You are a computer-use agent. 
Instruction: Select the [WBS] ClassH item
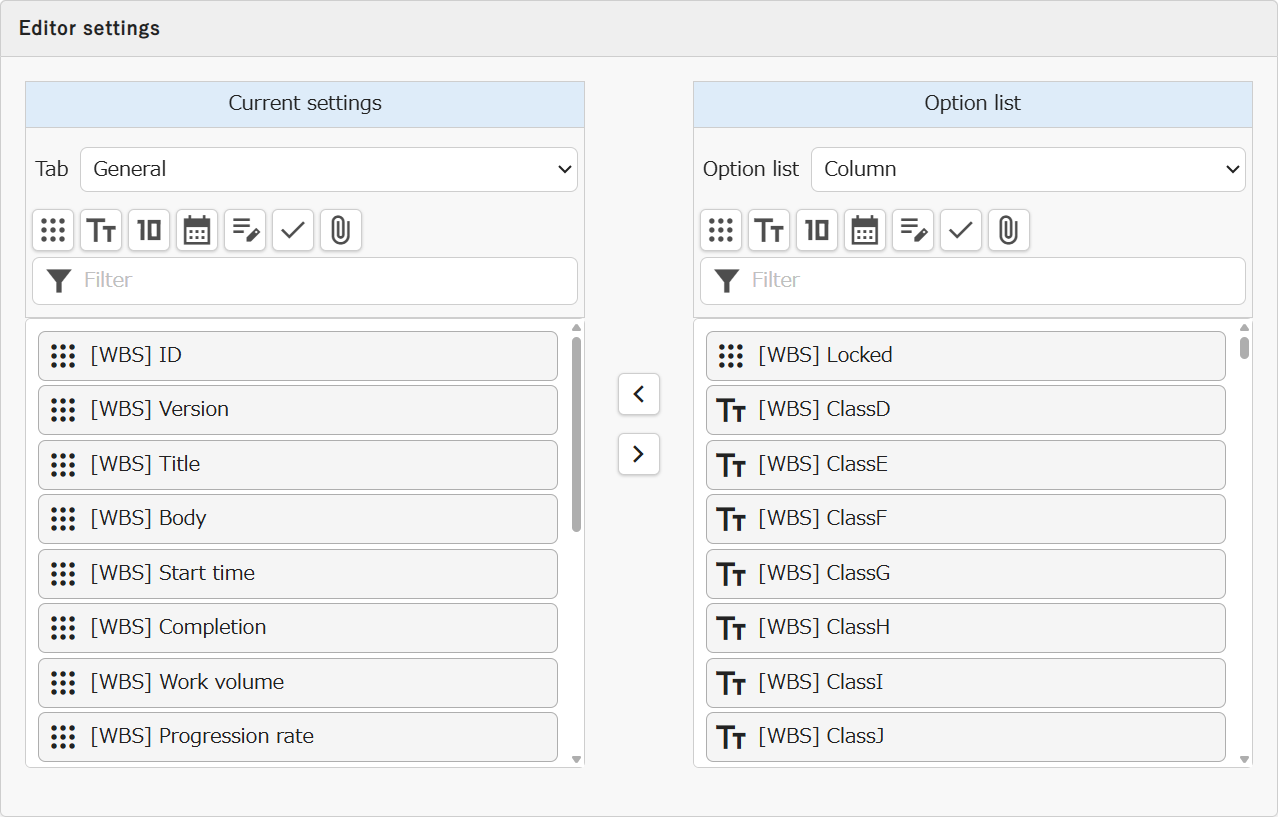966,628
